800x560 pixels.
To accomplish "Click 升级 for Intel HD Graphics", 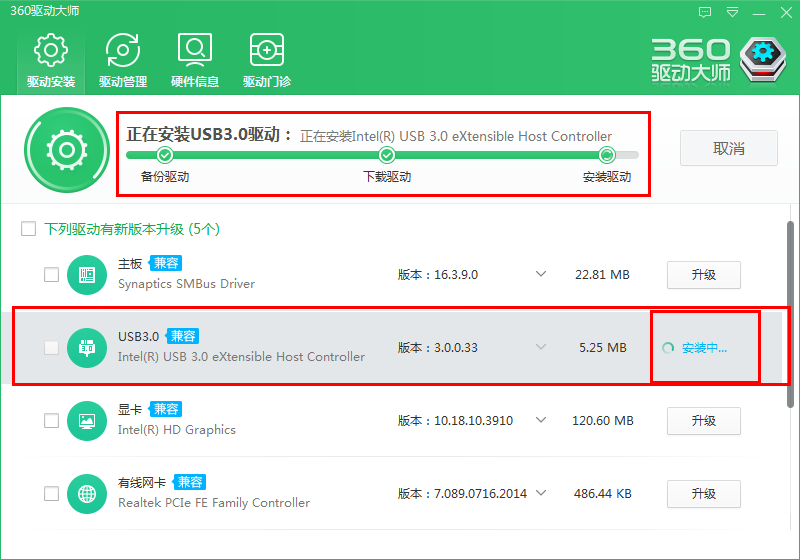I will 704,421.
